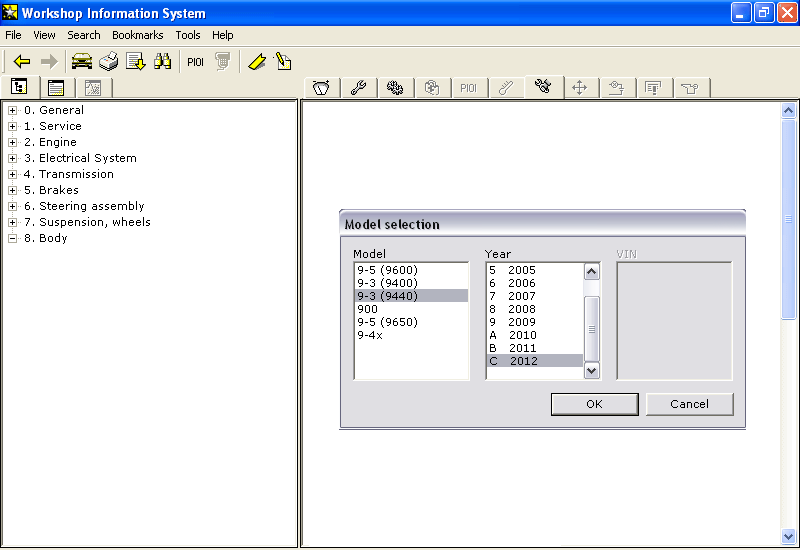Select year C 2012
The width and height of the screenshot is (800, 550).
click(535, 361)
